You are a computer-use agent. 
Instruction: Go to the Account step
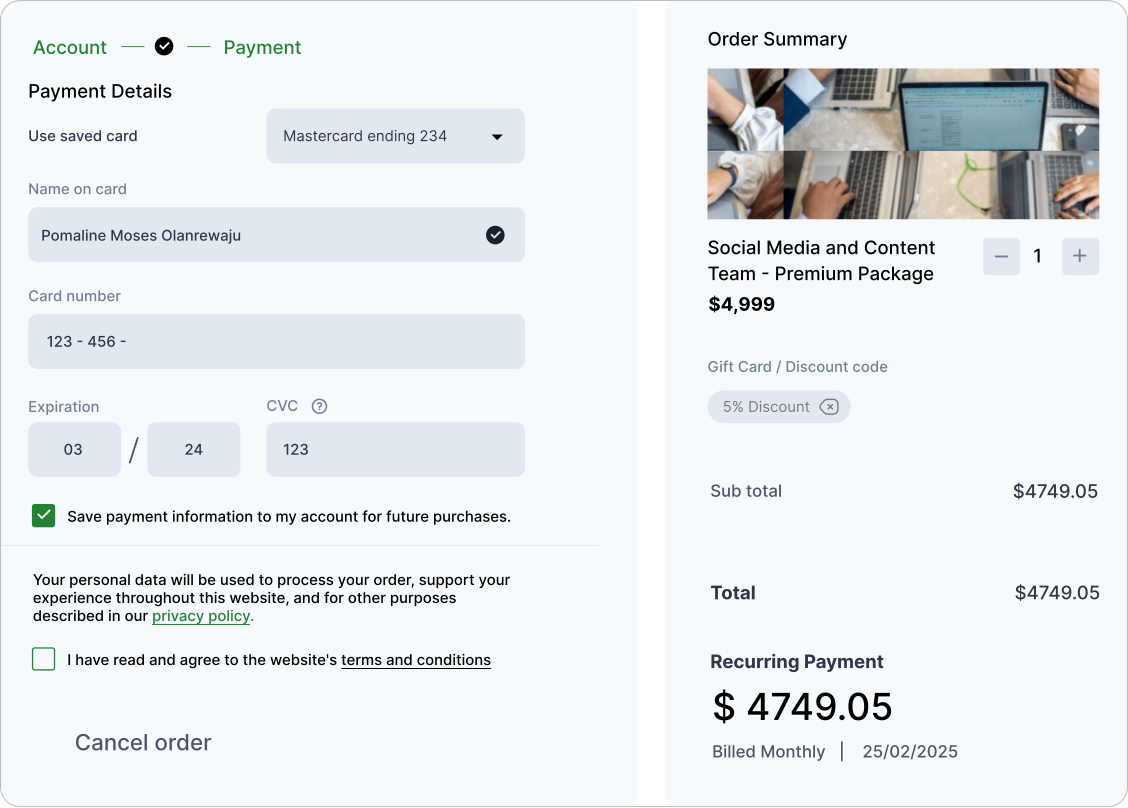70,47
